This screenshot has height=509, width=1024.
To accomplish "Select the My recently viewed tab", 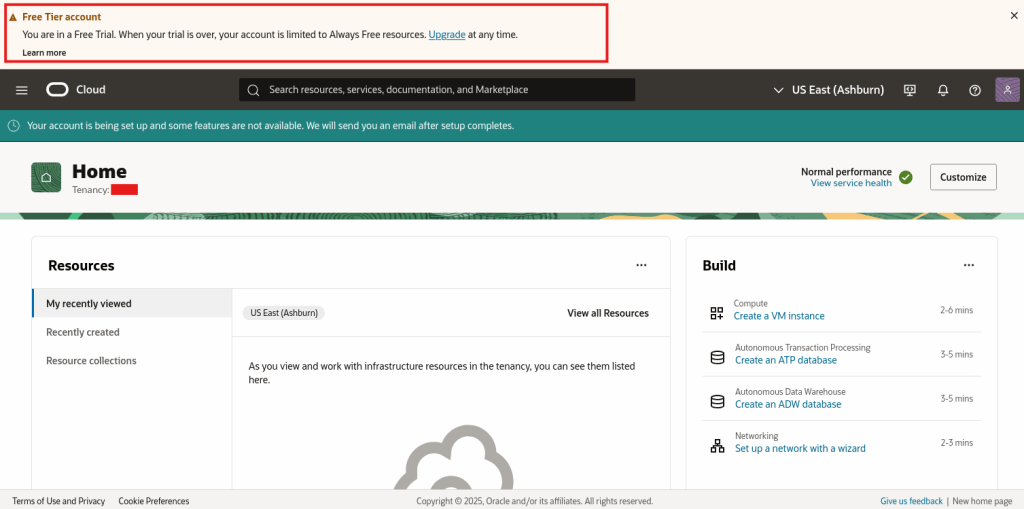I will (x=132, y=303).
